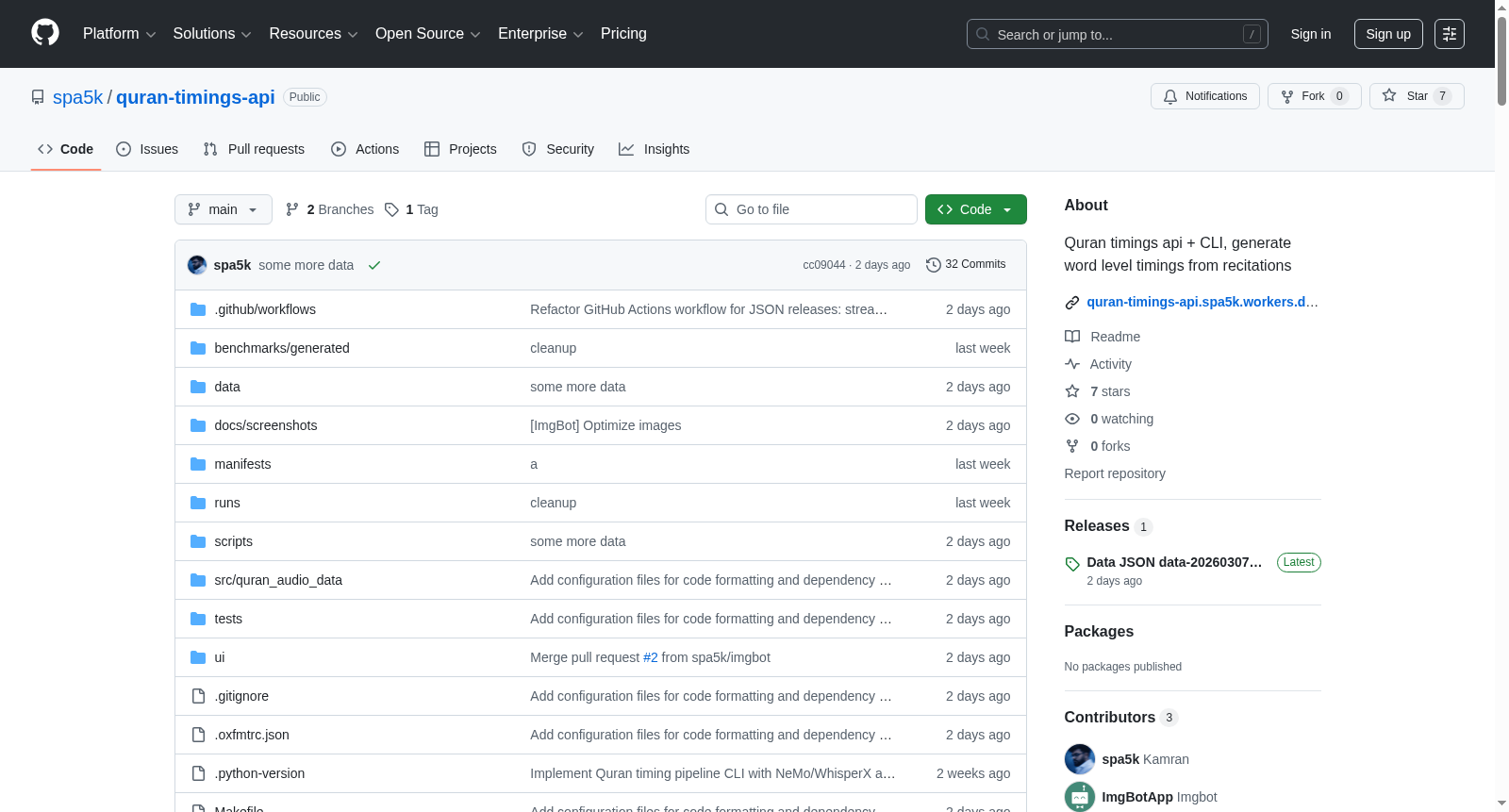Image resolution: width=1509 pixels, height=812 pixels.
Task: Expand the Solutions menu
Action: tap(212, 34)
